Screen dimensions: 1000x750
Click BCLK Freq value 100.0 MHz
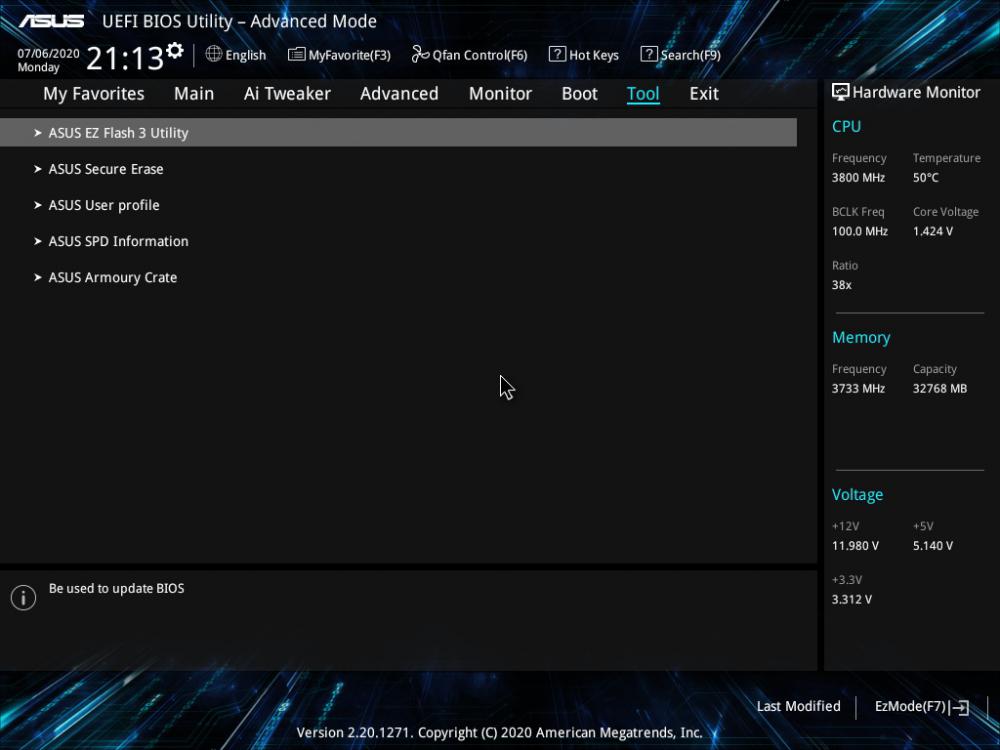pyautogui.click(x=860, y=231)
